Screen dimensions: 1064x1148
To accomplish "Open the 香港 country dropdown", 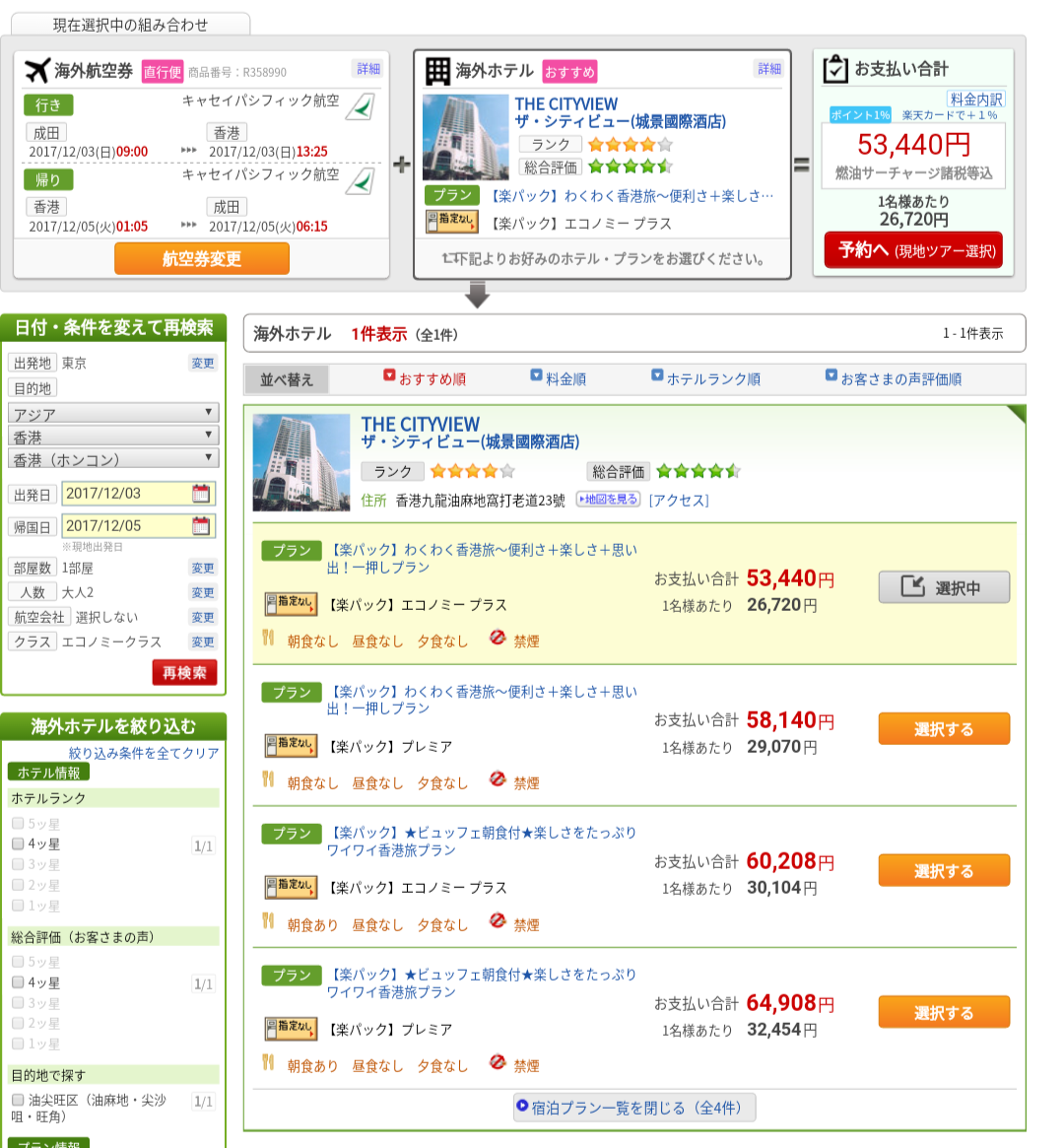I will (113, 436).
